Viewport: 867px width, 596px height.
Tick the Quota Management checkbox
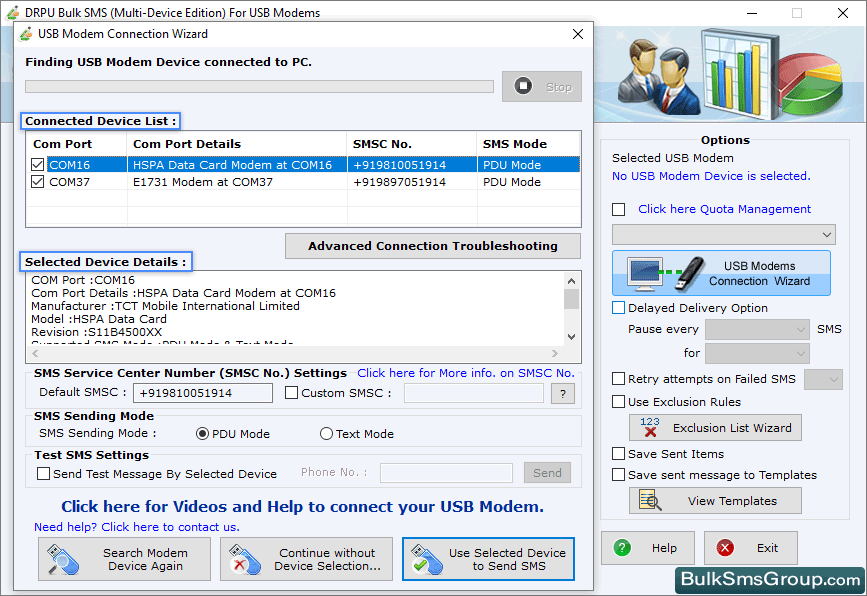point(619,210)
